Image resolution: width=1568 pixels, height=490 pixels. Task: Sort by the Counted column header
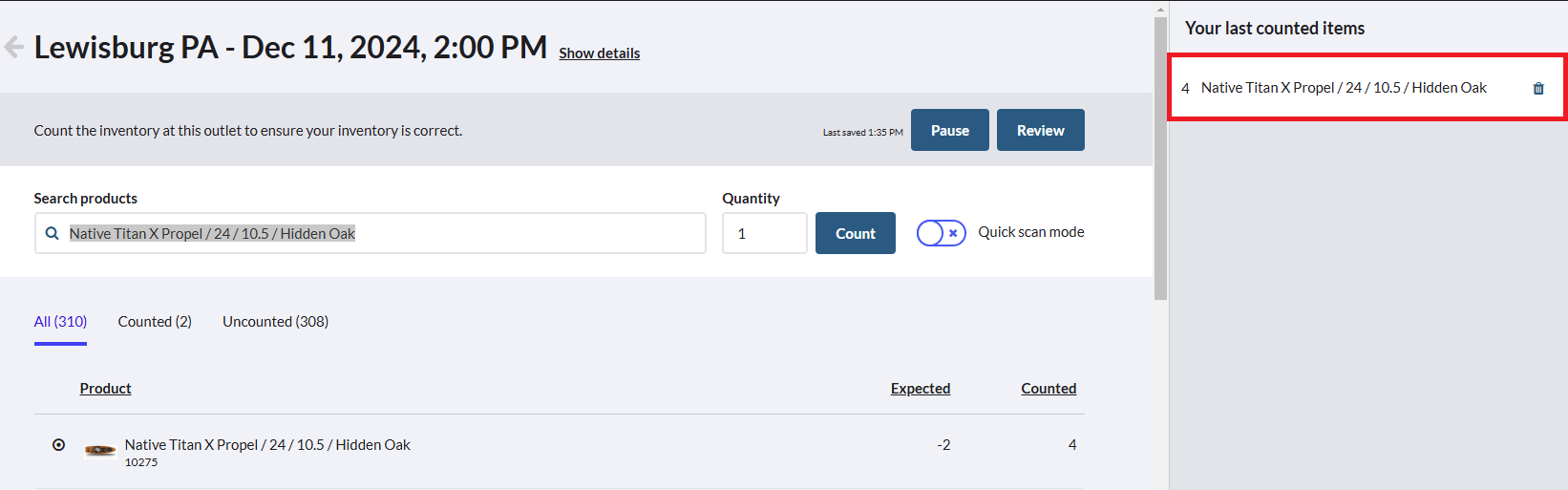pos(1049,389)
